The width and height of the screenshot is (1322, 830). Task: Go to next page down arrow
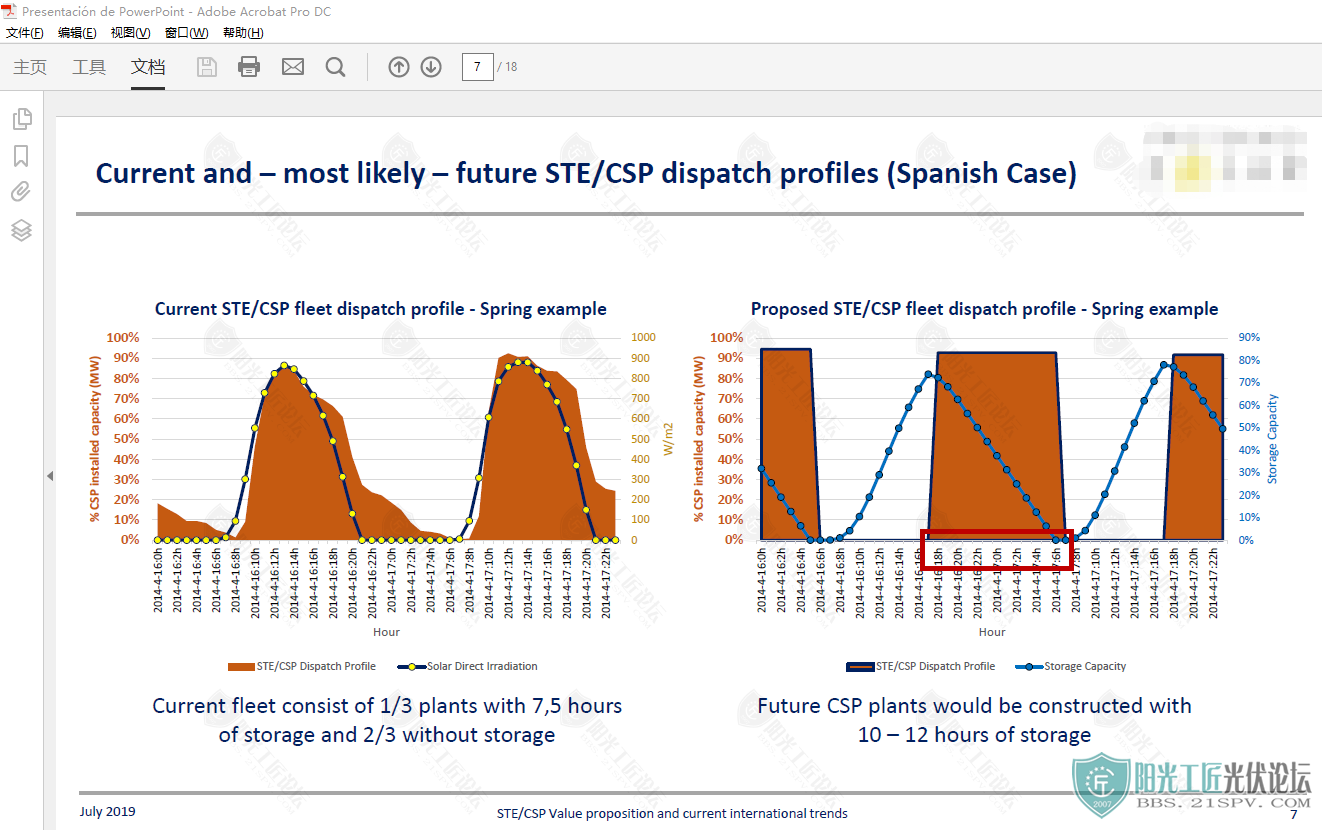[x=431, y=67]
